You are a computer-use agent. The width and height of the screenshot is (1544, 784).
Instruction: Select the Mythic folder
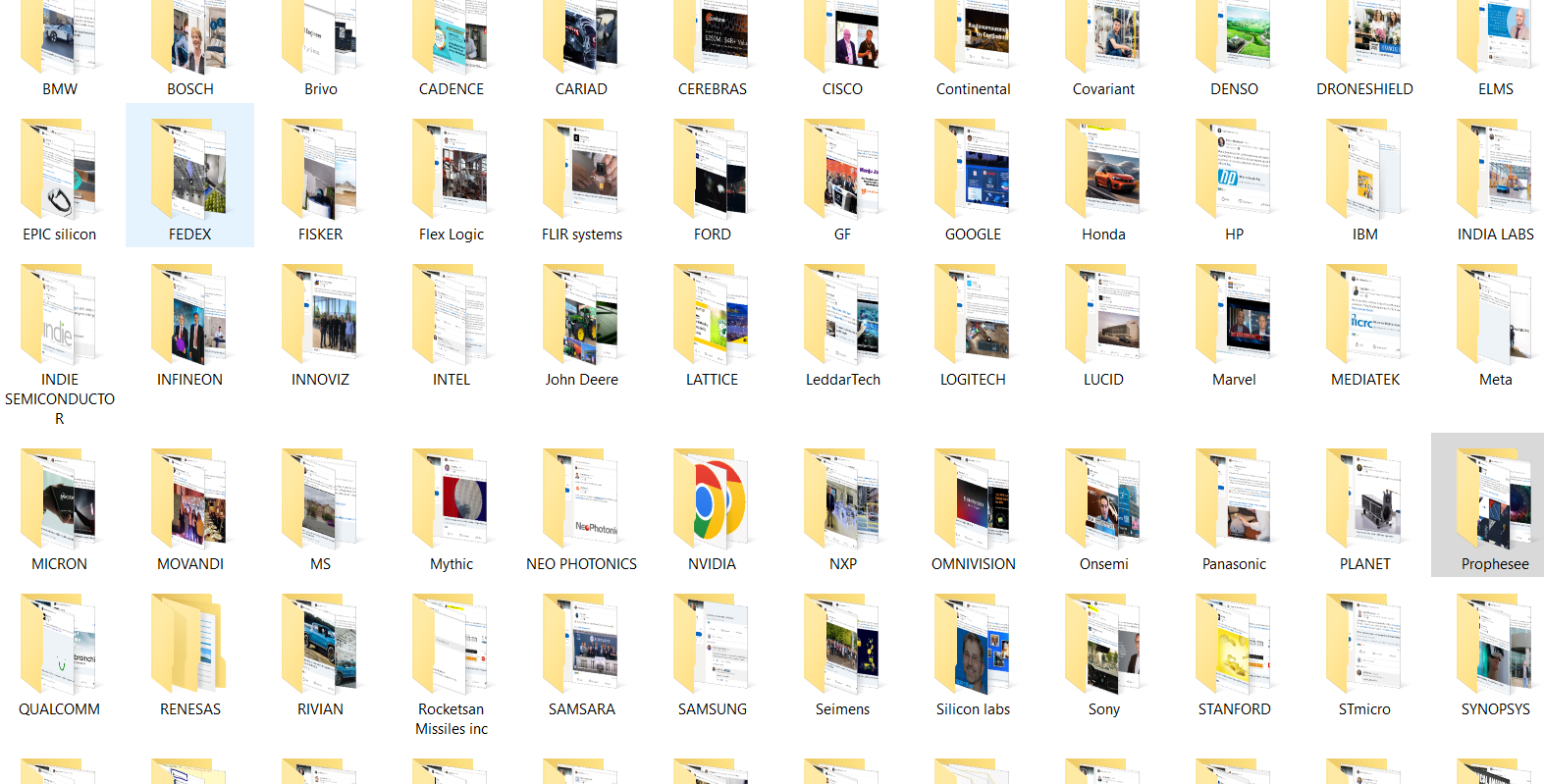451,500
